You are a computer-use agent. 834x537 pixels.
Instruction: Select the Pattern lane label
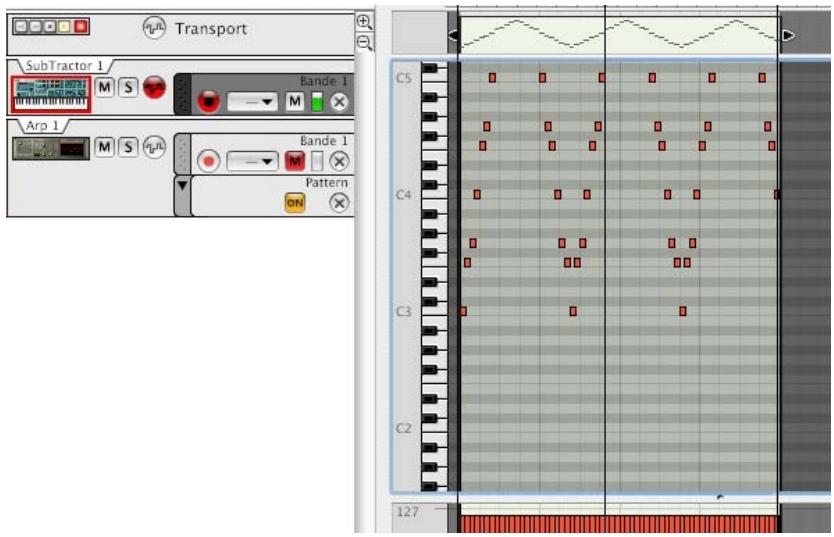point(326,183)
